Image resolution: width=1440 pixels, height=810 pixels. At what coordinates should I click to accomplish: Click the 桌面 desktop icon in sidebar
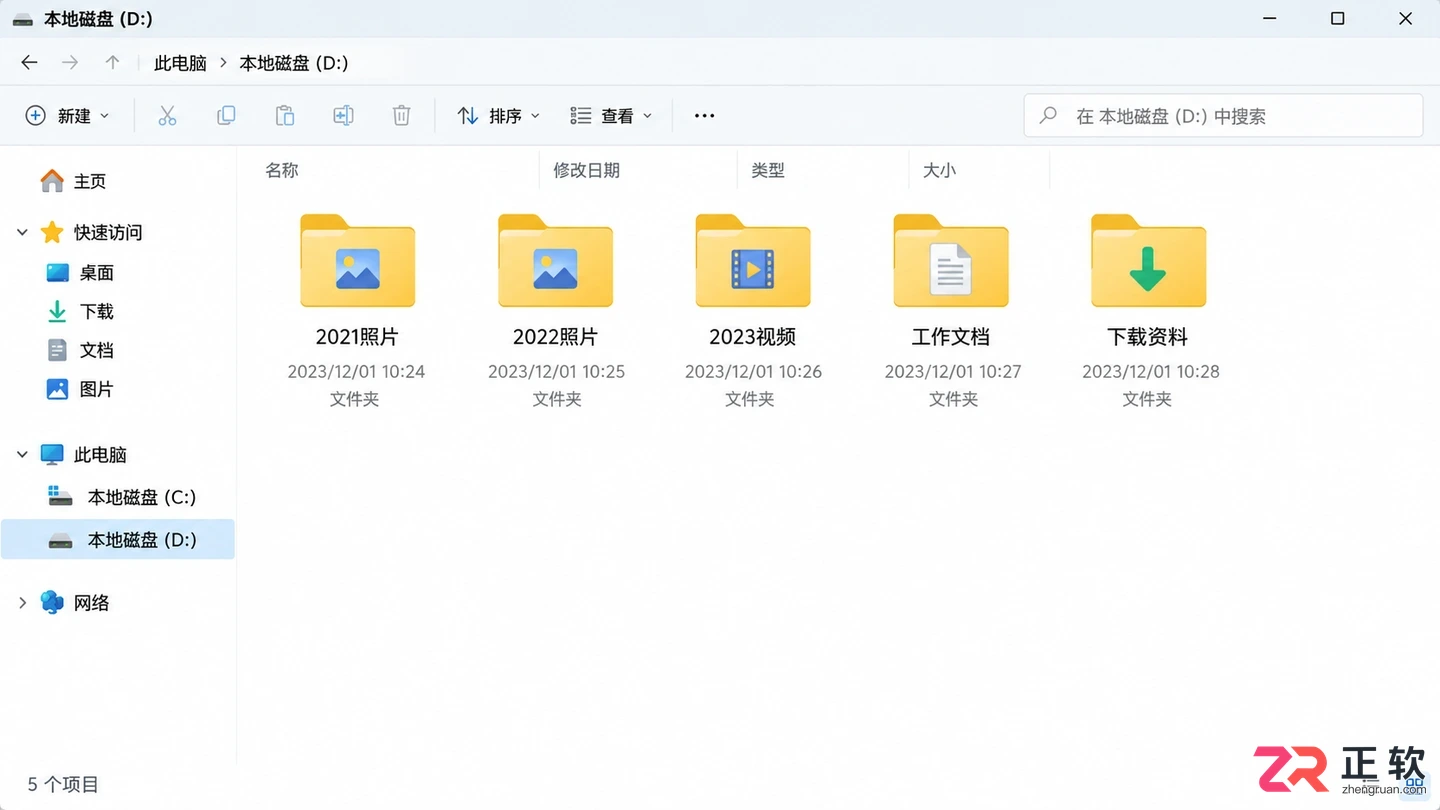(58, 272)
